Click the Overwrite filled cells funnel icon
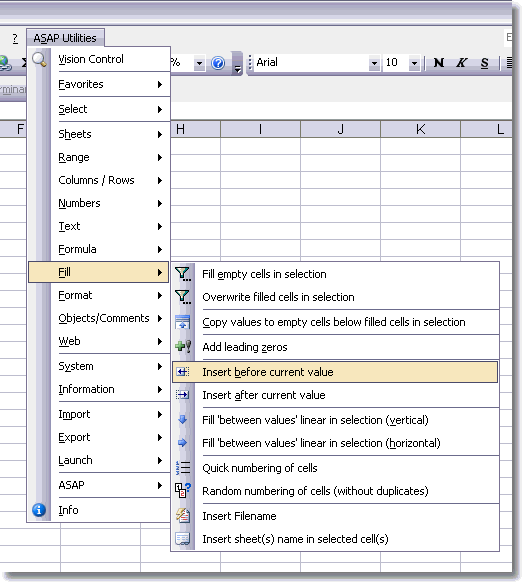 [183, 297]
